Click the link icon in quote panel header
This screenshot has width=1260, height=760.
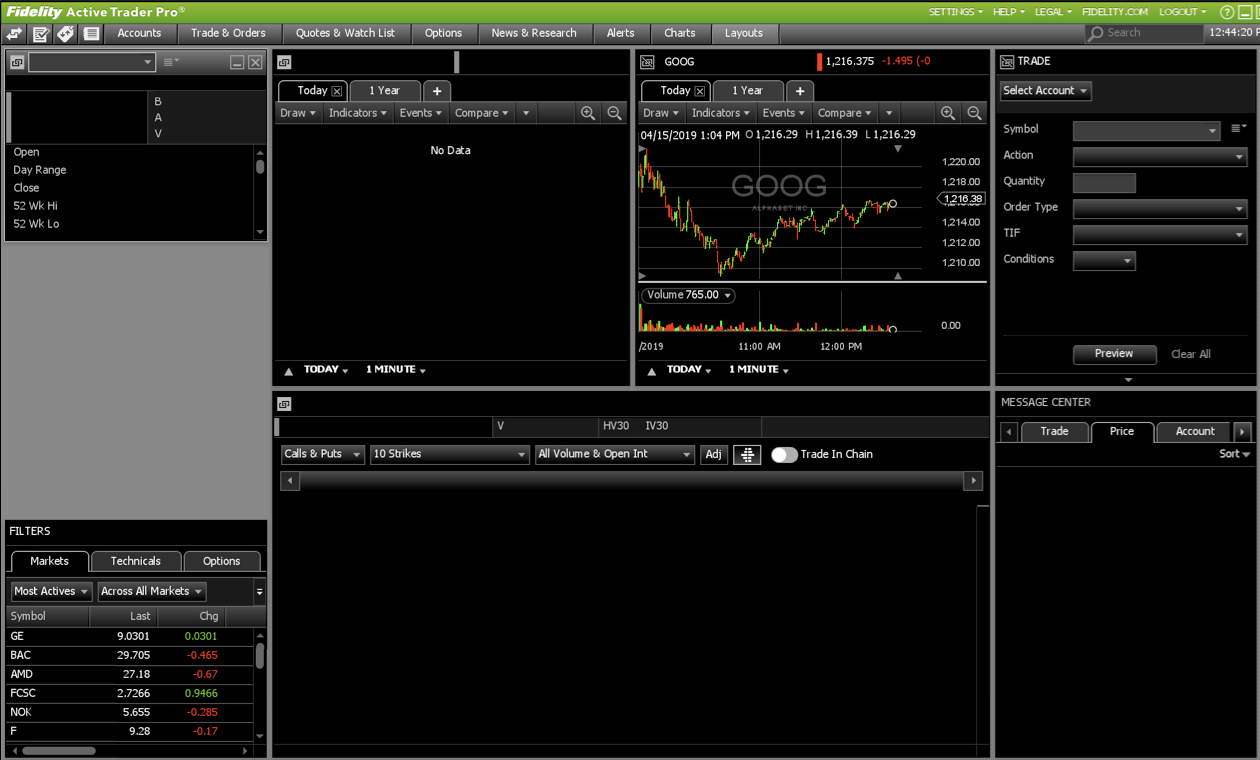tap(17, 62)
